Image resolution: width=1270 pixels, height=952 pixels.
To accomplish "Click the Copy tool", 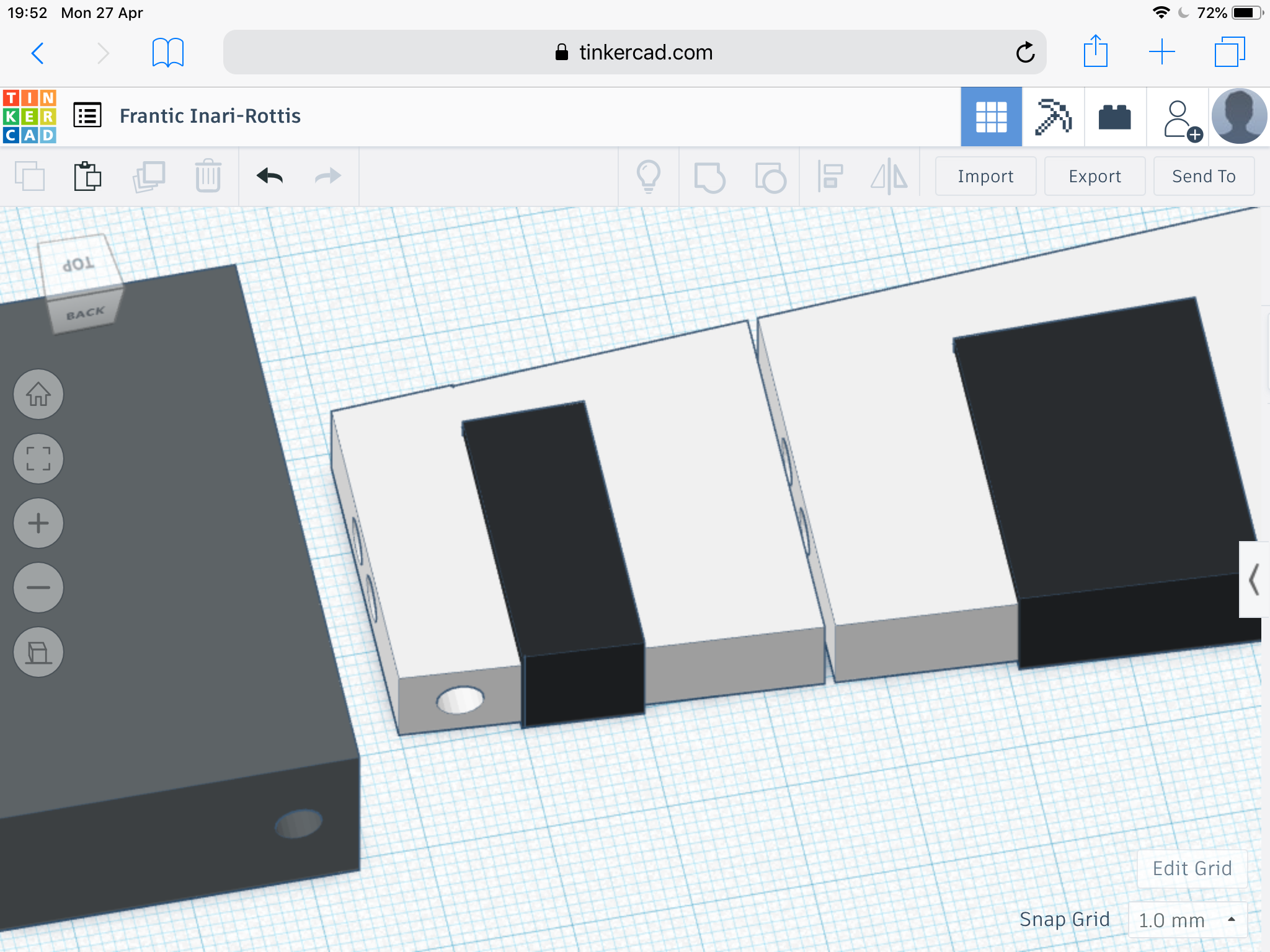I will [30, 177].
